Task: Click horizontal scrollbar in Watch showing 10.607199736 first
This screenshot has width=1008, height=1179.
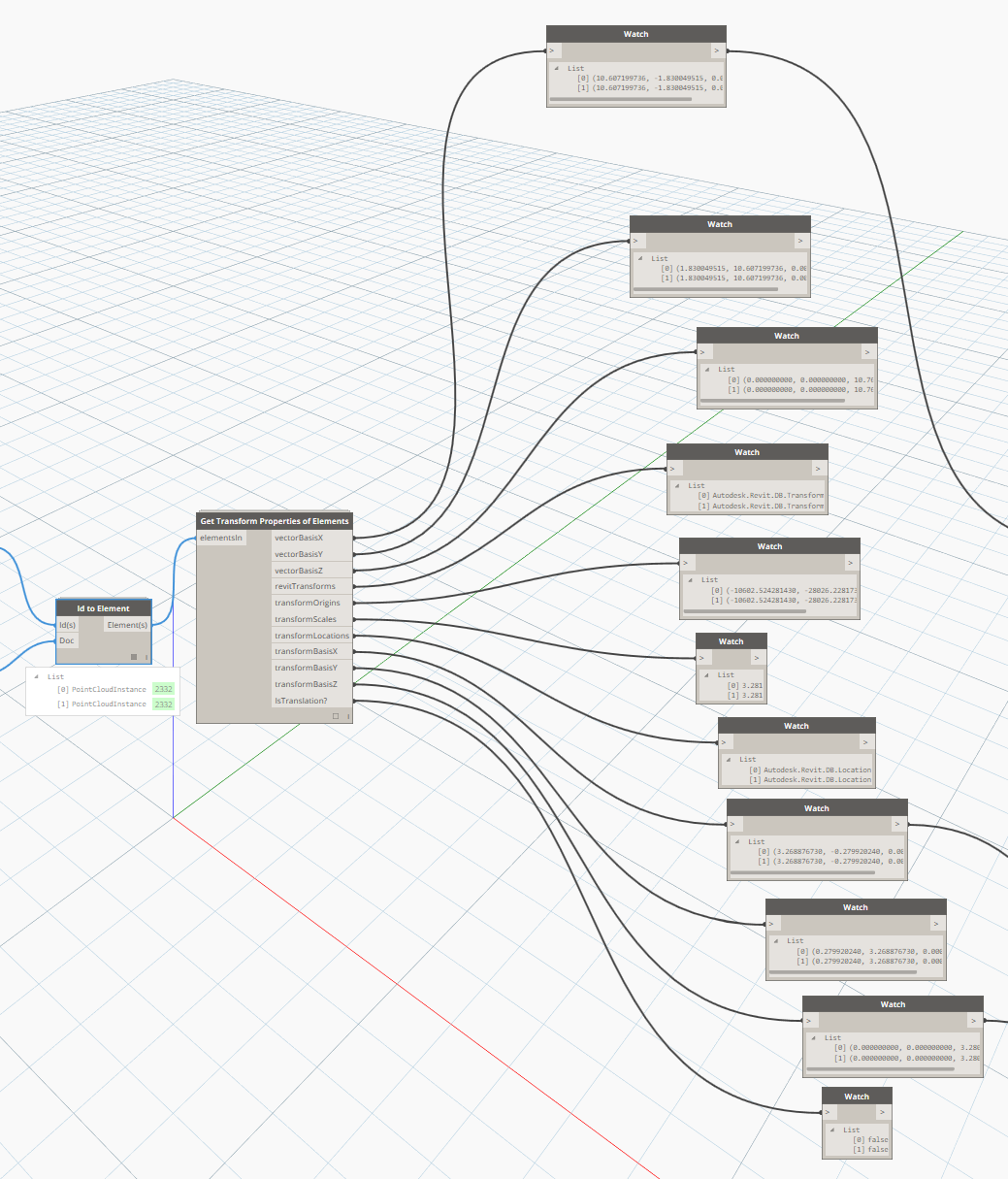Action: [x=621, y=99]
